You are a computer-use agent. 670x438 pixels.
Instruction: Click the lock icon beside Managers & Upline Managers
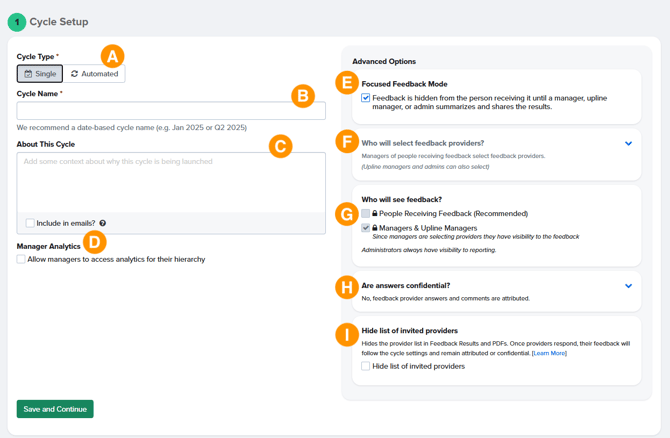click(x=375, y=228)
